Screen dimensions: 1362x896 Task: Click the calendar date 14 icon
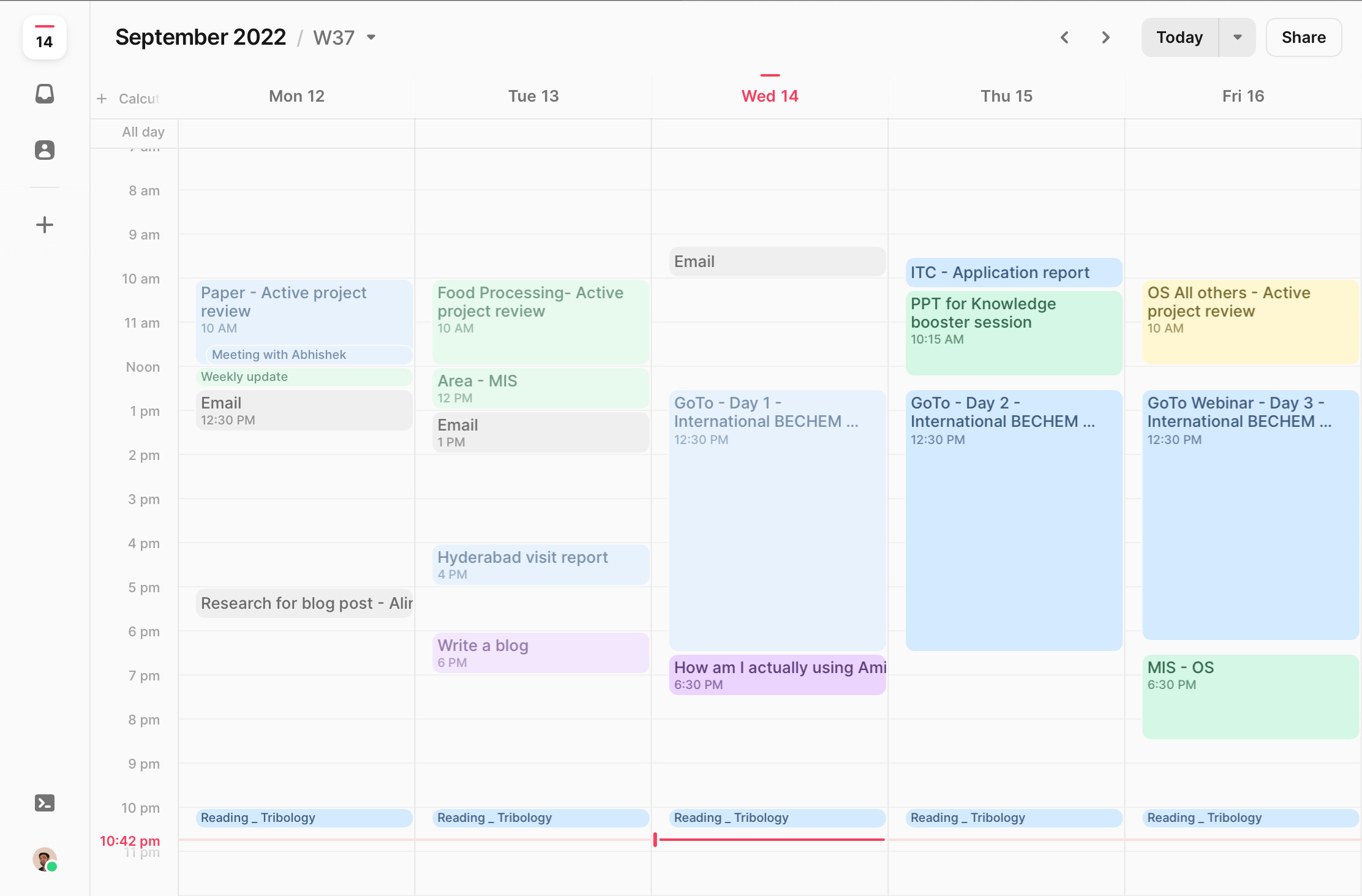click(44, 38)
